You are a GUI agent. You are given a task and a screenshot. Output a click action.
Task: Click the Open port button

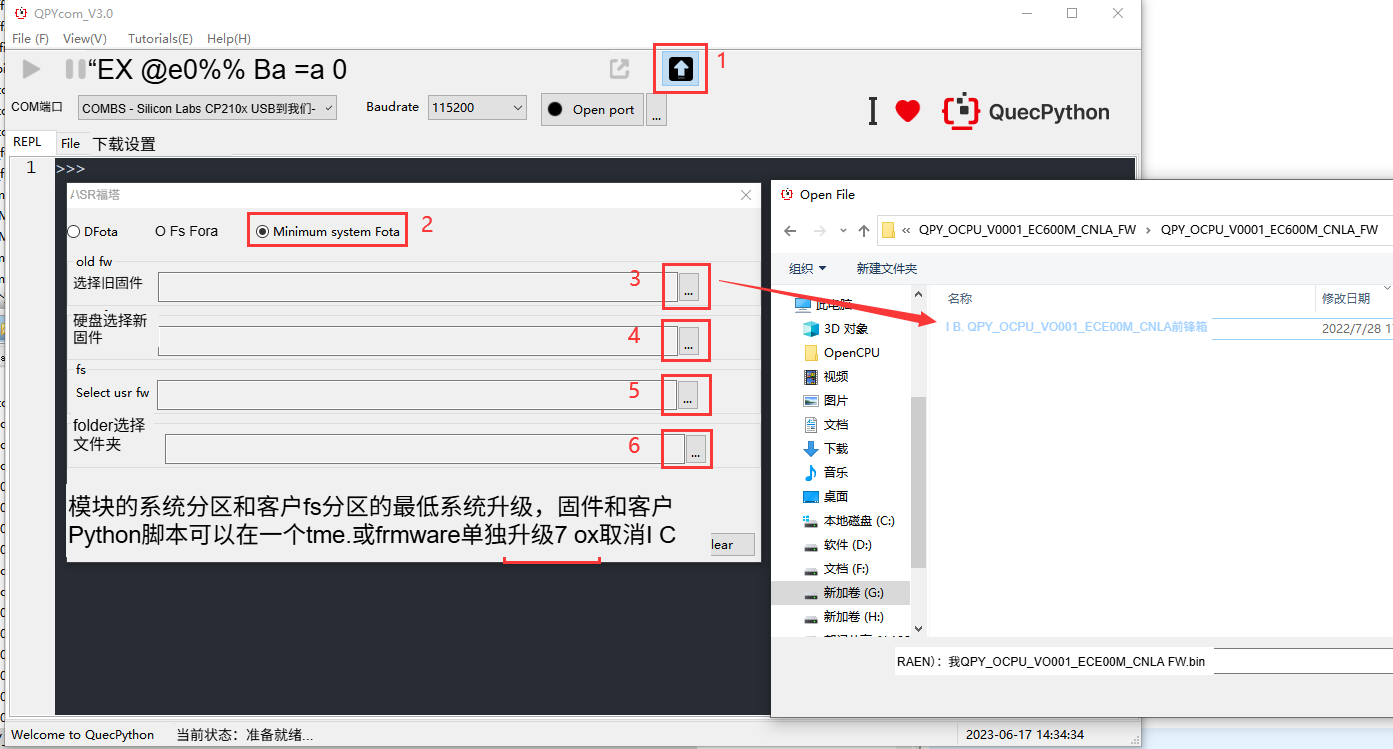click(x=592, y=110)
